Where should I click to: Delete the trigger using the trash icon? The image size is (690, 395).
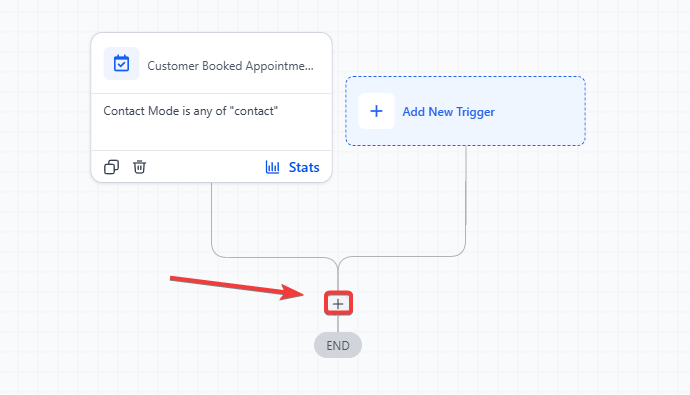[x=139, y=167]
